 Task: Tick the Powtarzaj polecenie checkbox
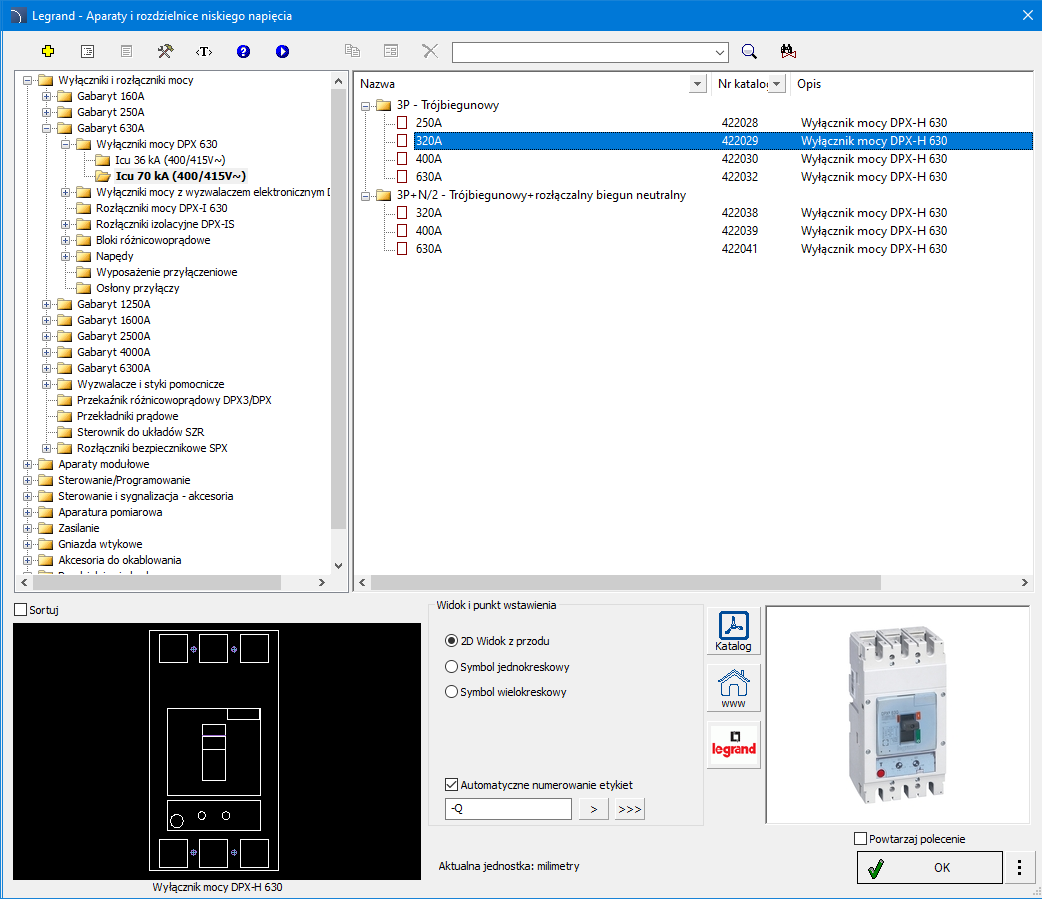pyautogui.click(x=861, y=839)
